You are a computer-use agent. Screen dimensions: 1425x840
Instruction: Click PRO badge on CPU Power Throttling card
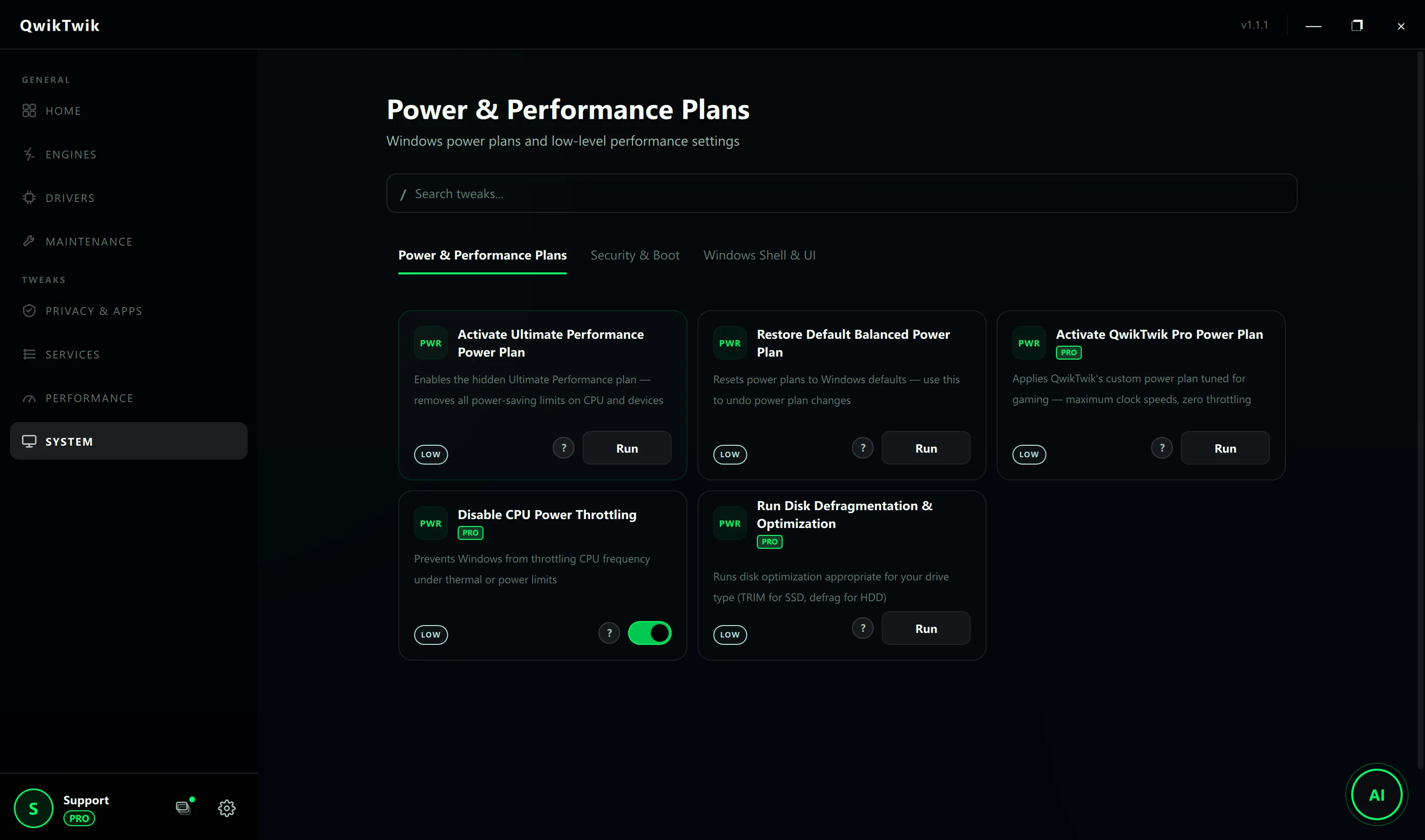(470, 532)
